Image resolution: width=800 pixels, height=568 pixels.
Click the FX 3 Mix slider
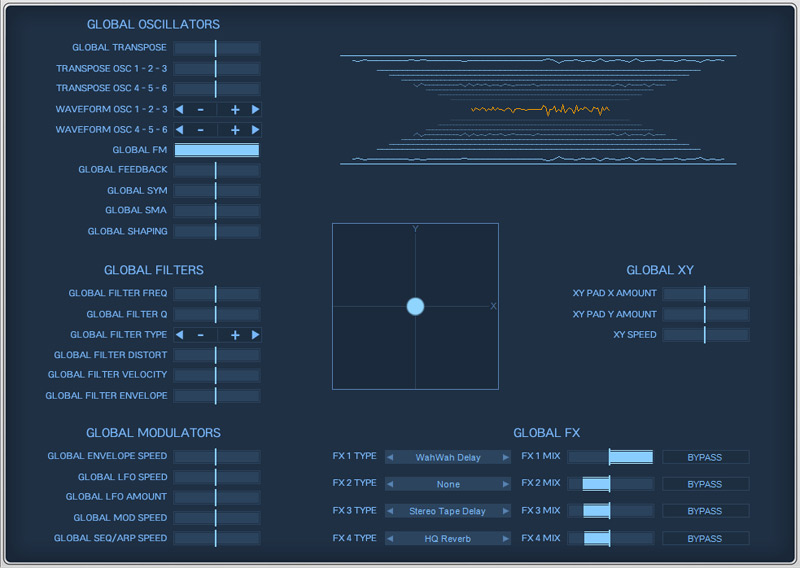click(610, 511)
